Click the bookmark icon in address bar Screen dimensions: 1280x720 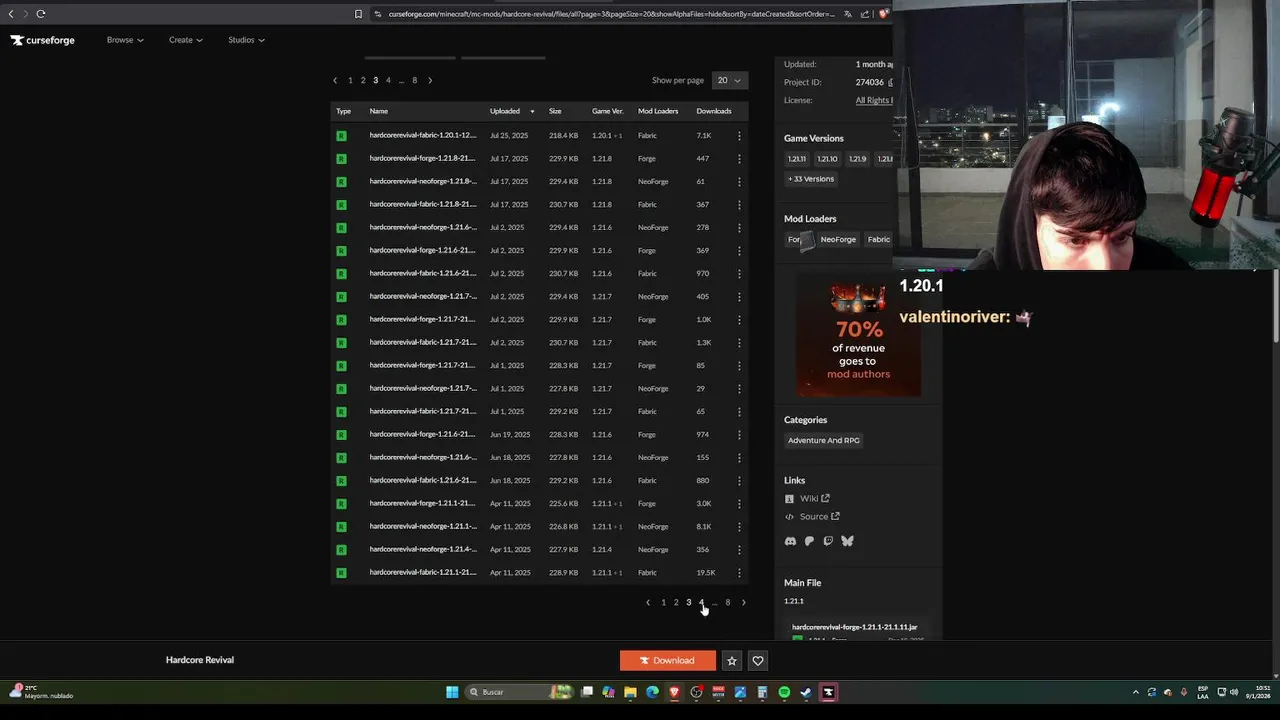(358, 14)
